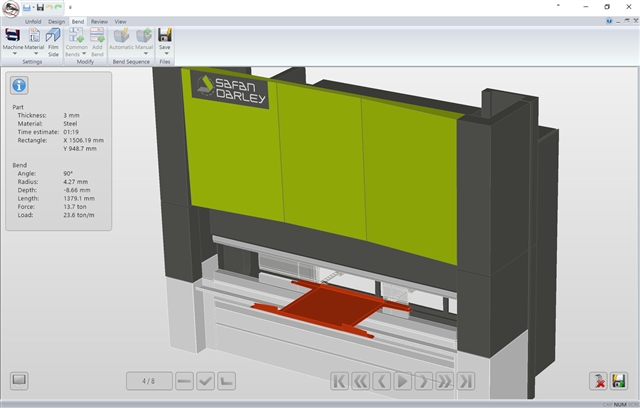The image size is (640, 408).
Task: Jump to the last bend step
Action: click(x=465, y=381)
